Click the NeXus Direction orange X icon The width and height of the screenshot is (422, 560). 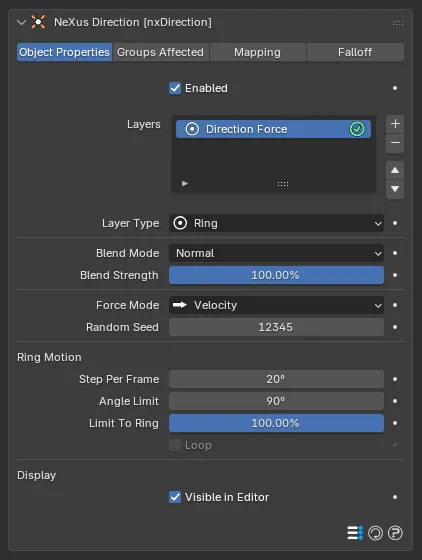pos(39,22)
